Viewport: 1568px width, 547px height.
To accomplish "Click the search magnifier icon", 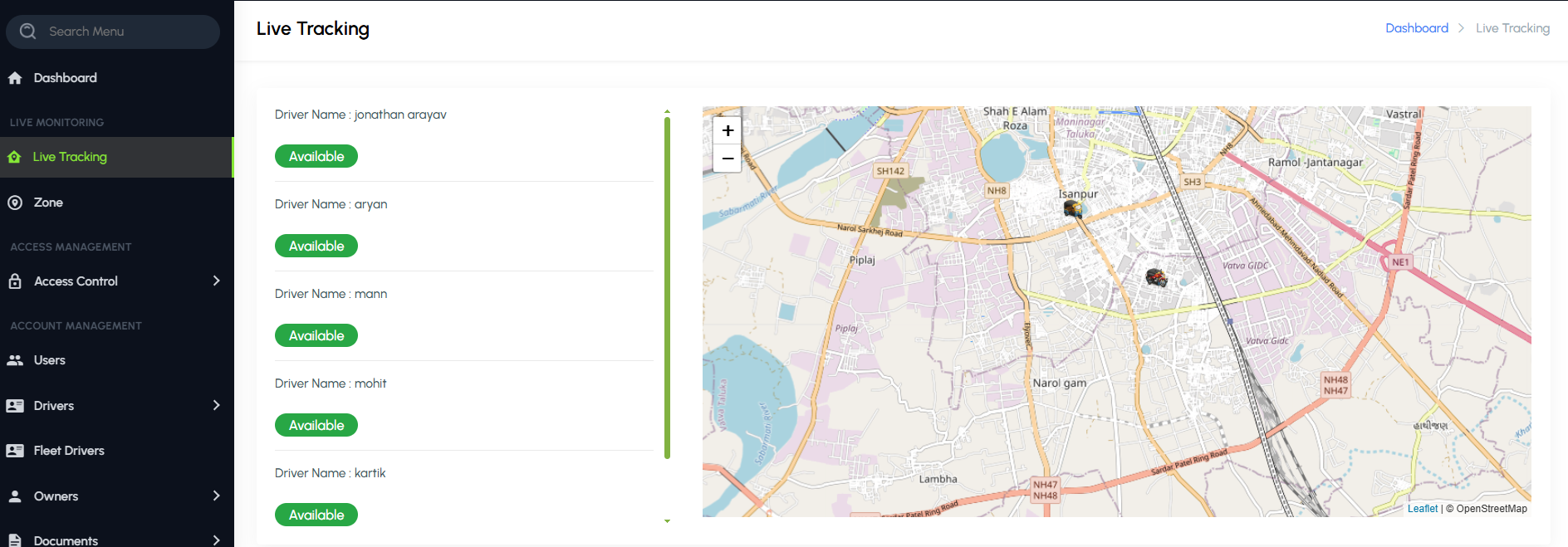I will (x=28, y=32).
